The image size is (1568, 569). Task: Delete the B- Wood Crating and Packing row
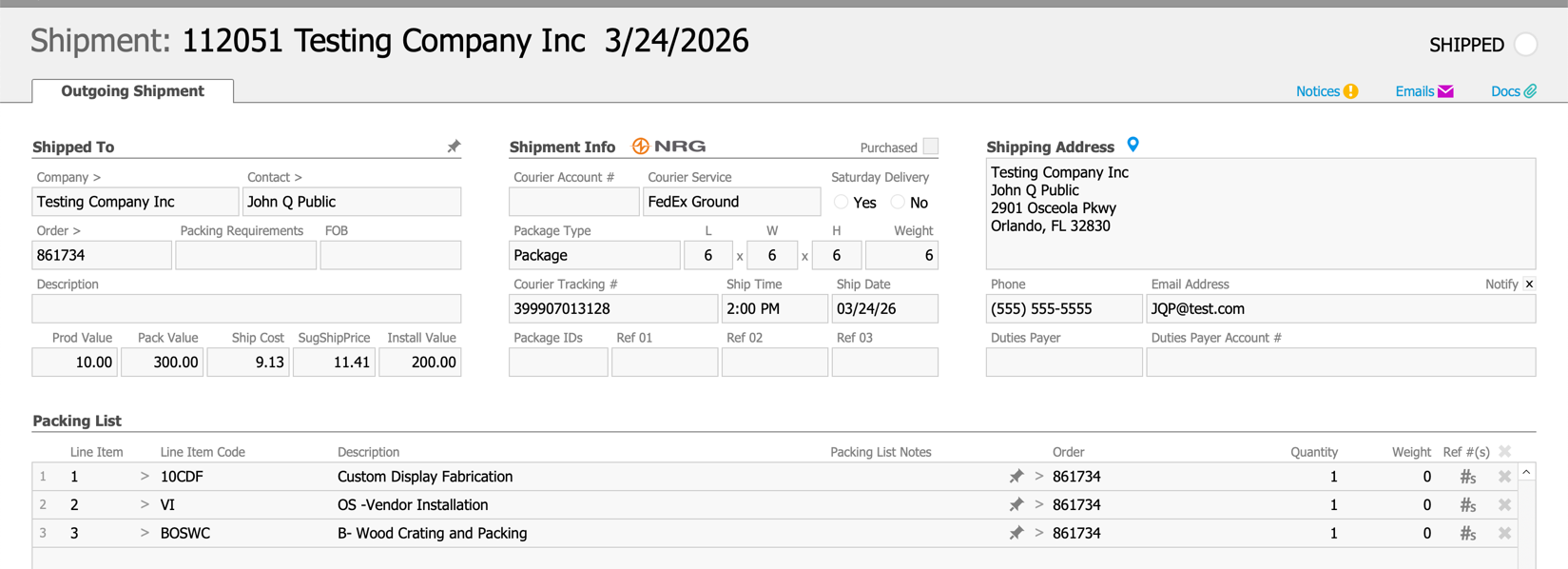tap(1504, 534)
